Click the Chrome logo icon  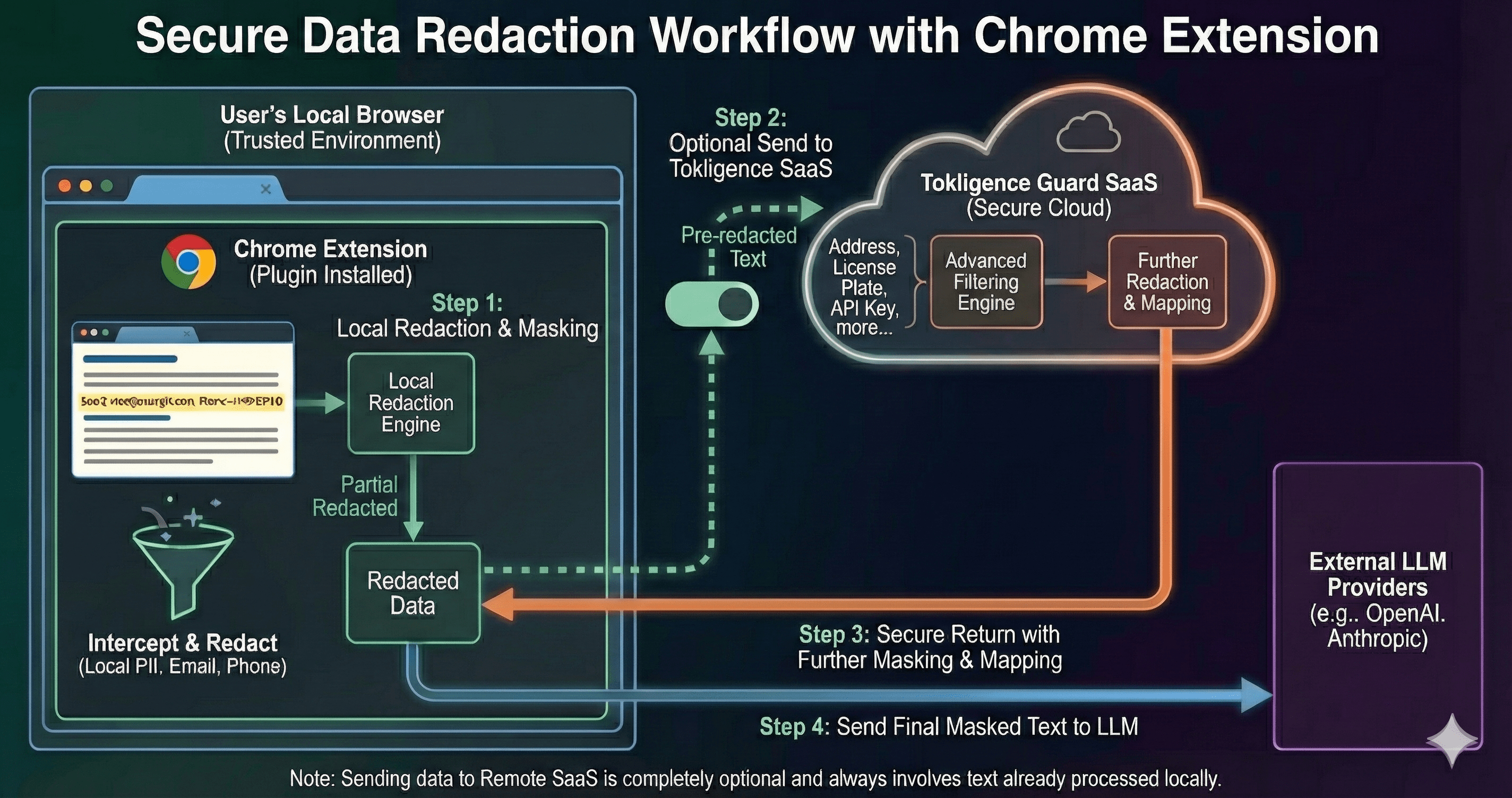[188, 262]
